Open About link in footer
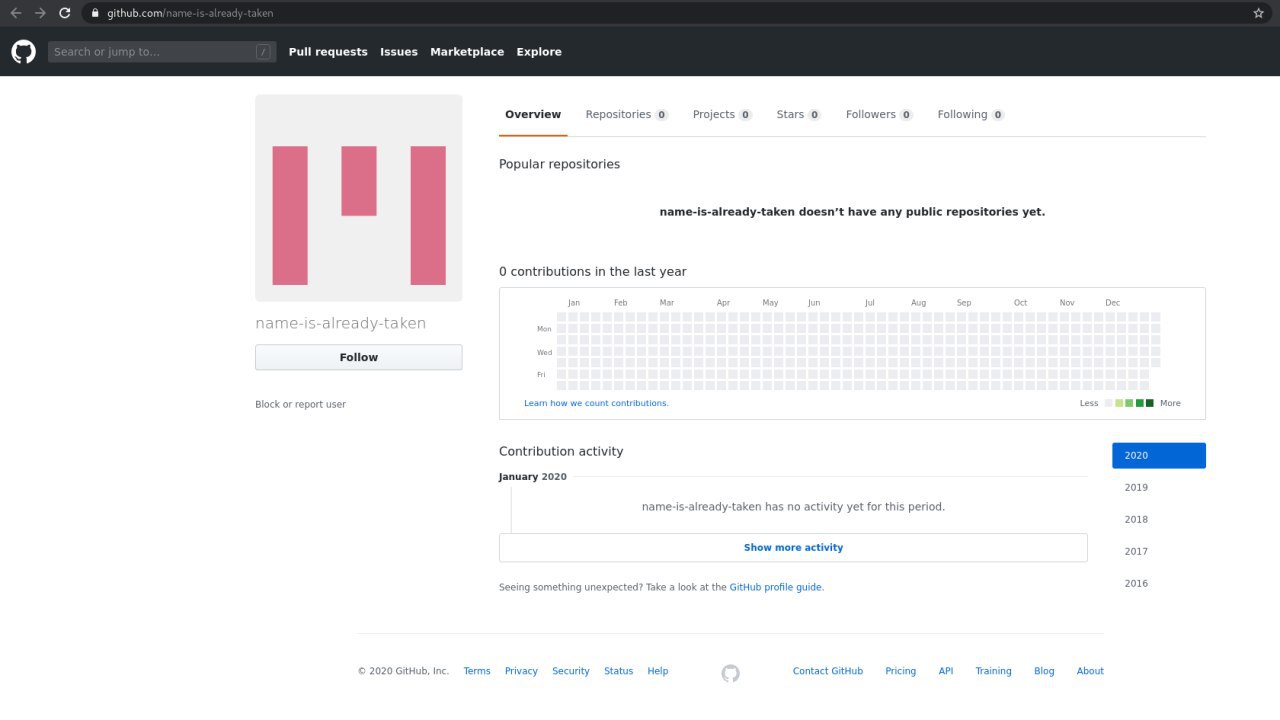This screenshot has width=1280, height=720. click(1090, 671)
